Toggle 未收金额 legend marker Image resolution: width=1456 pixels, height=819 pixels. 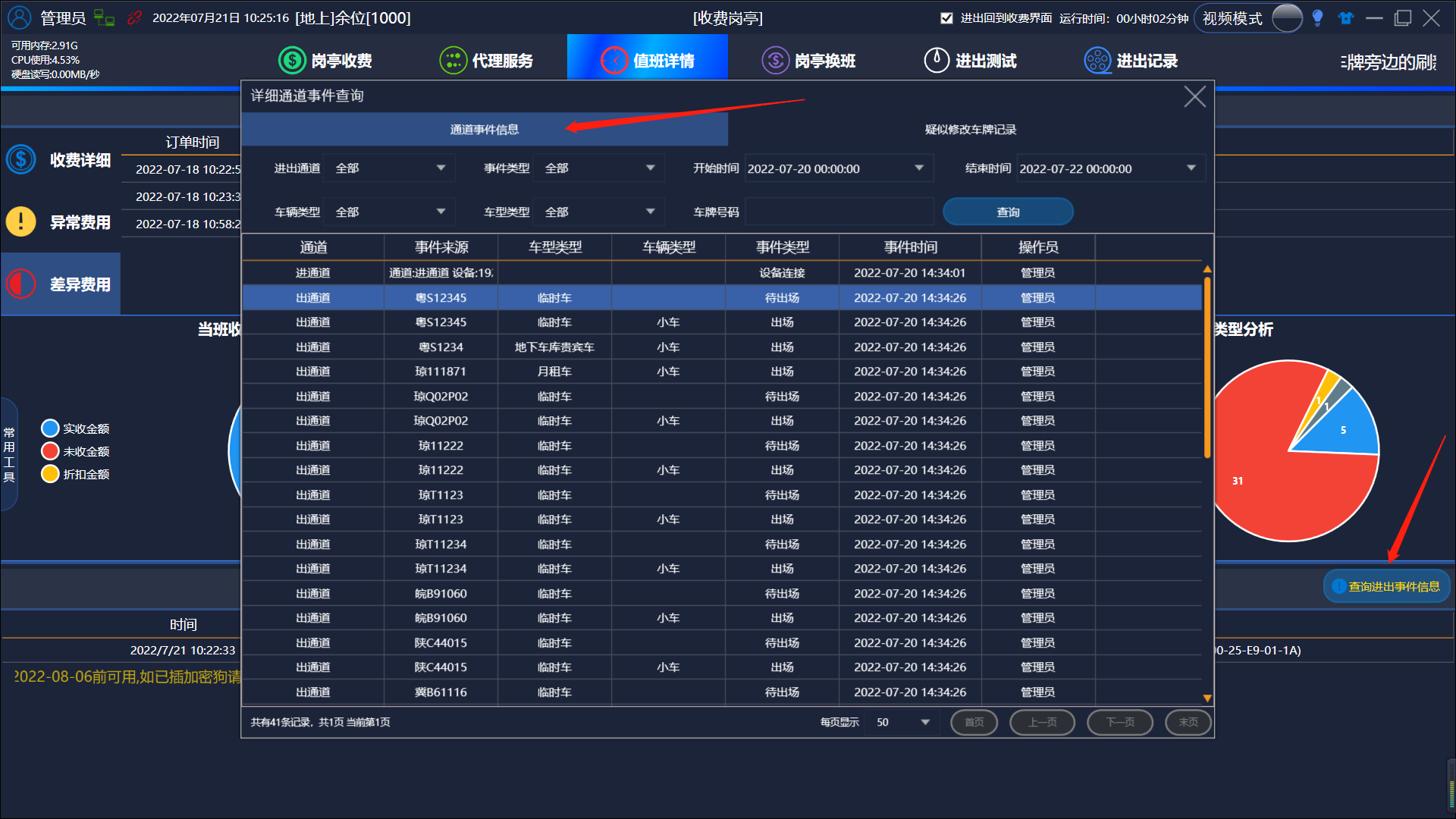point(50,451)
